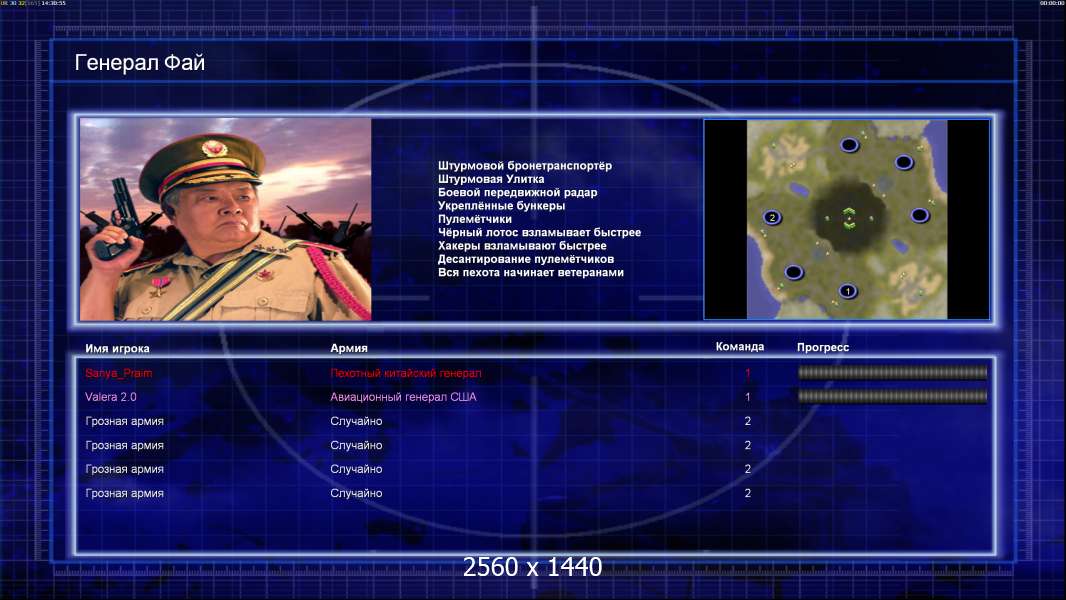Click "Вся пехота начинает ветеранами" line
This screenshot has width=1066, height=600.
pyautogui.click(x=530, y=272)
